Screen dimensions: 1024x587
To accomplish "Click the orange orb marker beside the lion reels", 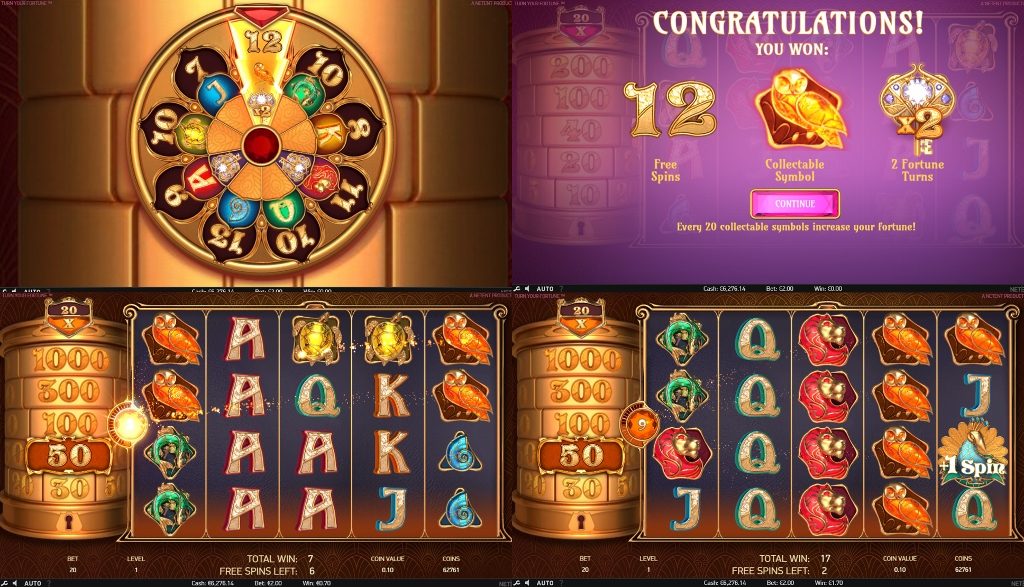I will point(639,423).
